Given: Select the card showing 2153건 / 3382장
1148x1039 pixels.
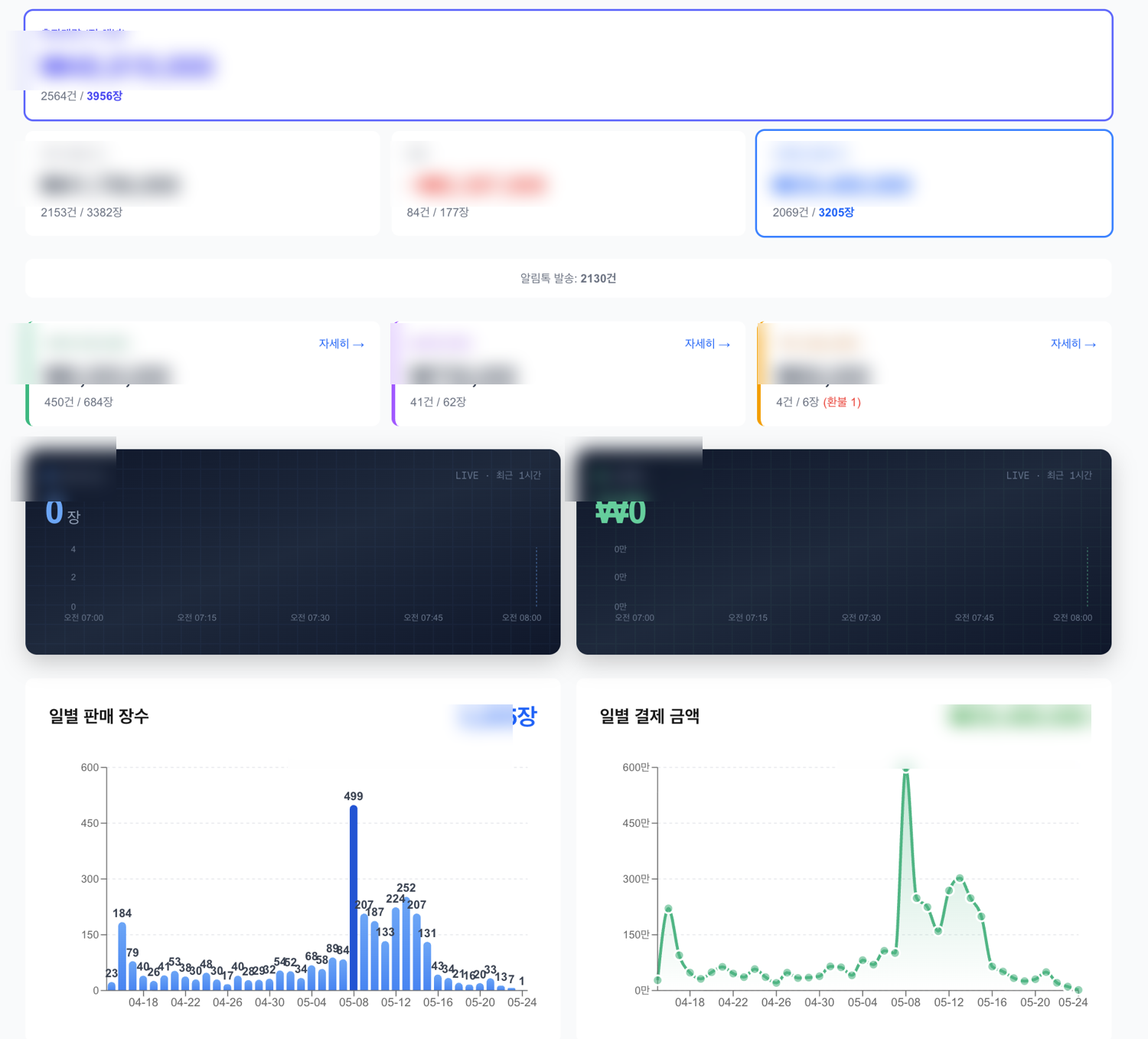Looking at the screenshot, I should click(202, 183).
